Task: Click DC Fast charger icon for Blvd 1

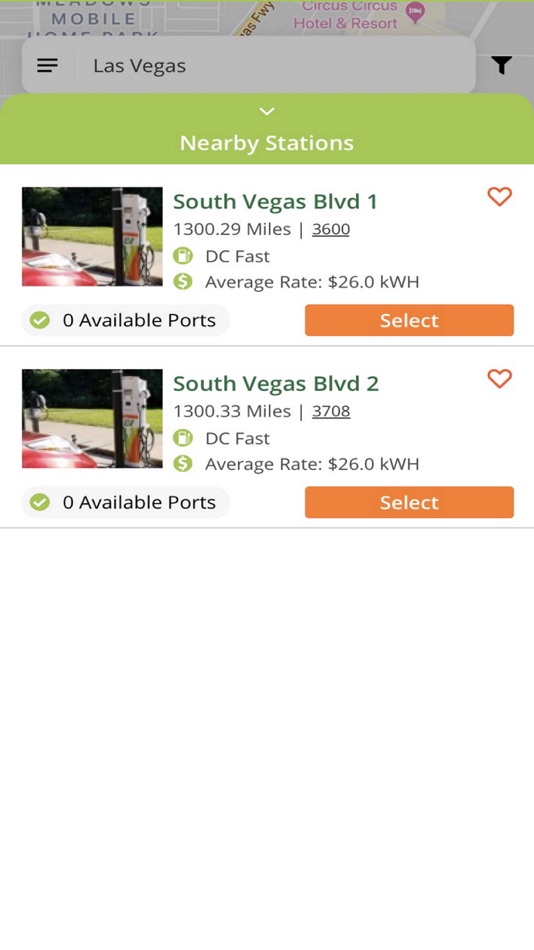Action: point(182,256)
